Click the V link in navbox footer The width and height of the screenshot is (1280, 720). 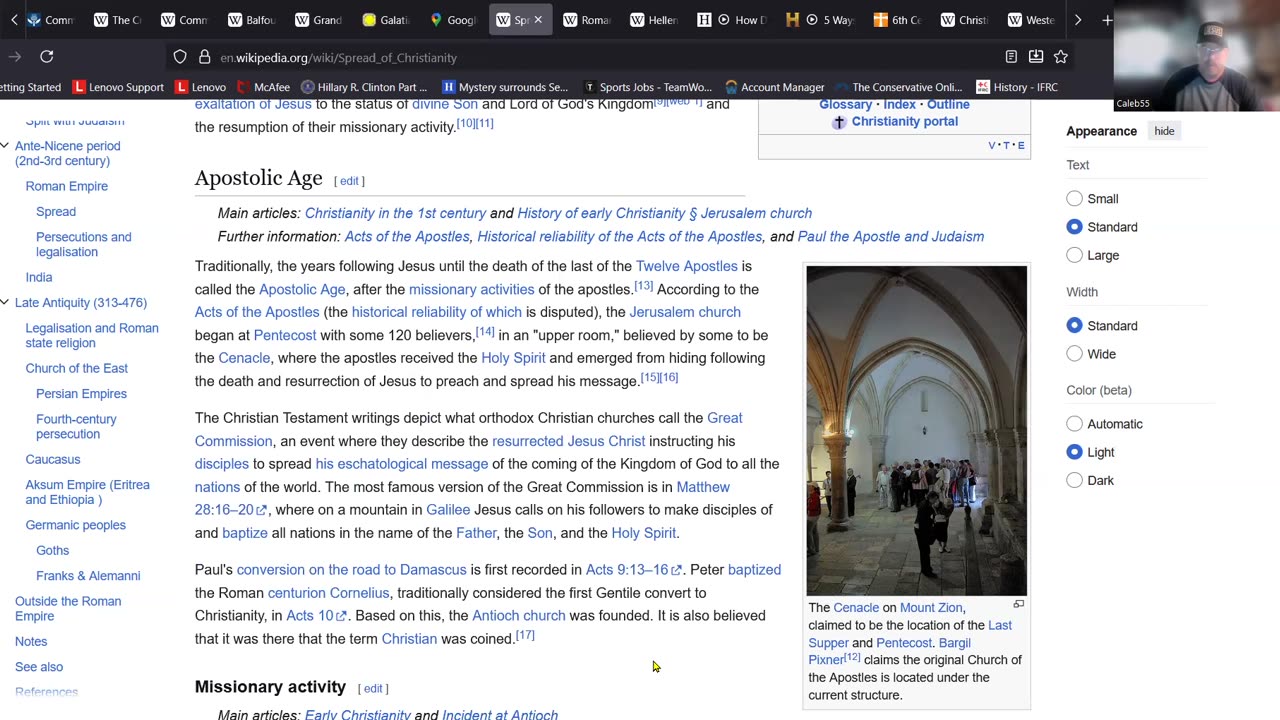click(992, 145)
